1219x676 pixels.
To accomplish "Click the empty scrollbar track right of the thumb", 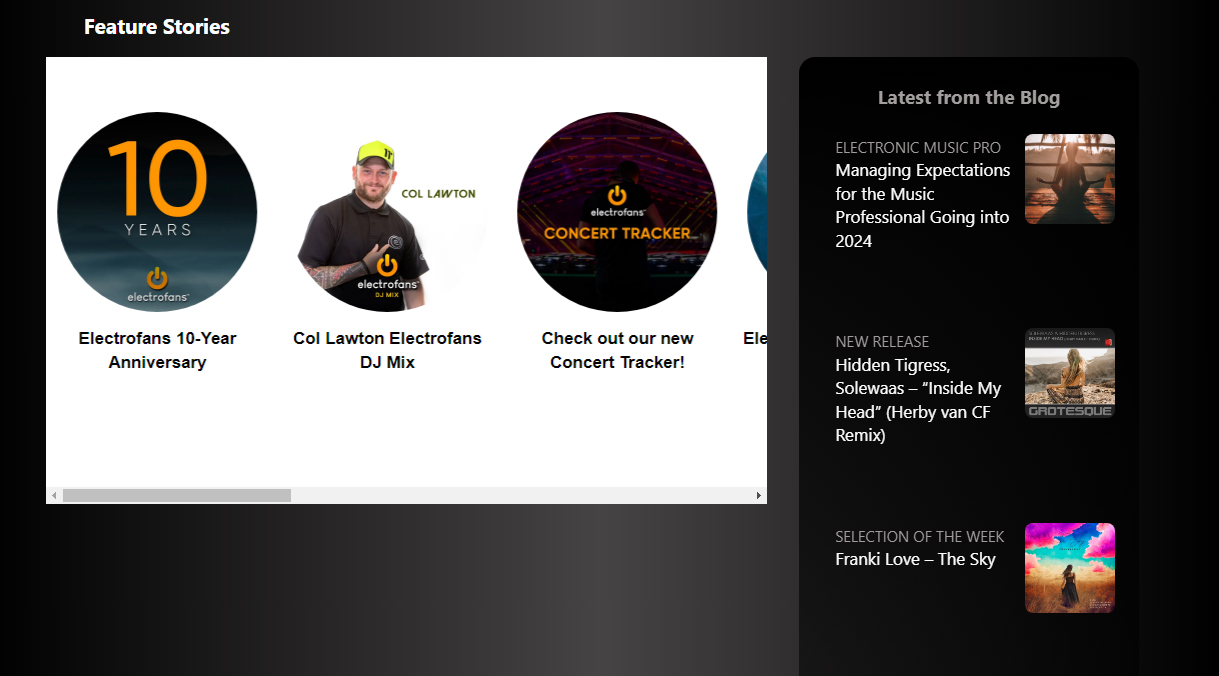I will tap(520, 495).
